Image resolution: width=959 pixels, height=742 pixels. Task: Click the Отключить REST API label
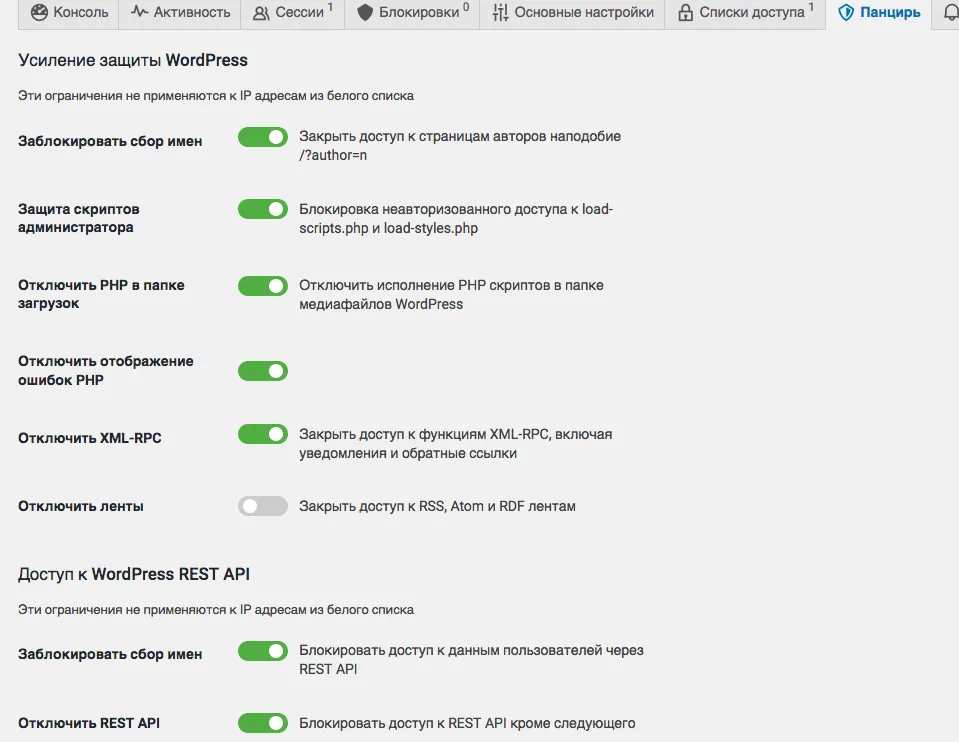coord(89,723)
